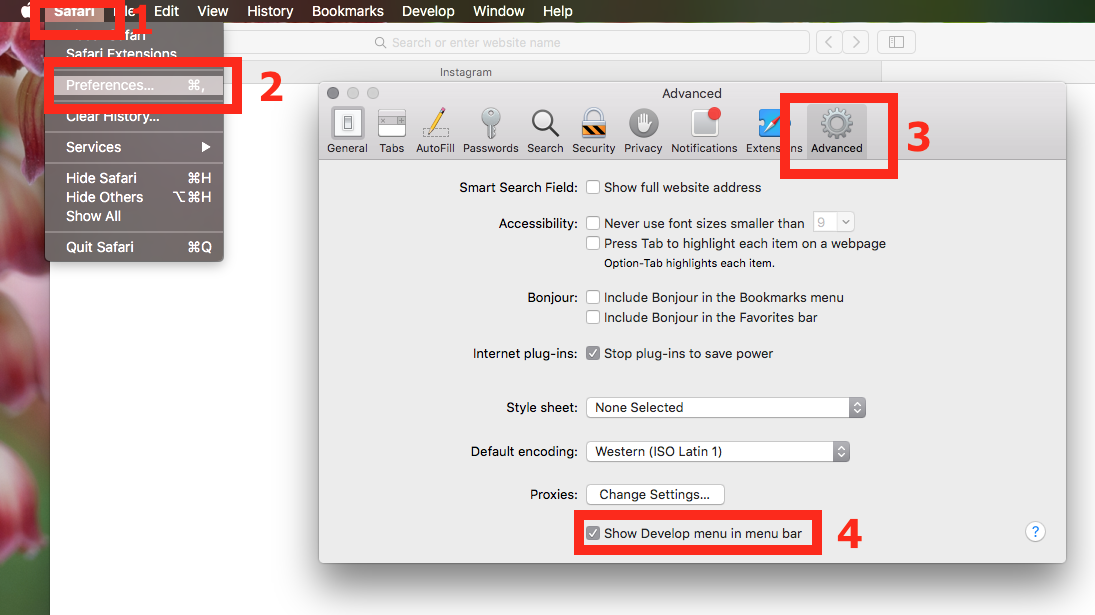Screen dimensions: 1095x615
Task: Click the Proxies Change Settings button
Action: coord(655,494)
